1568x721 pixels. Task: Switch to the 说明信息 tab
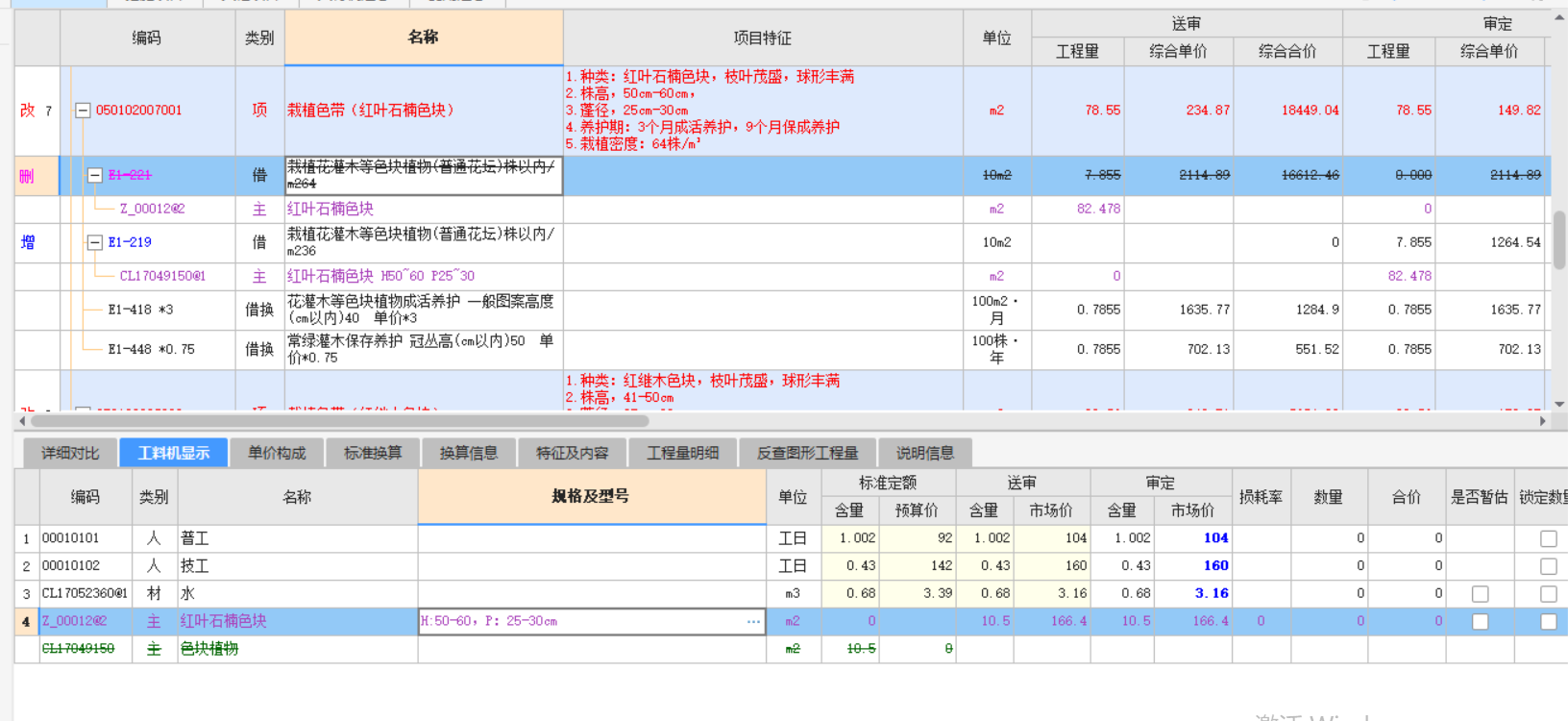click(x=925, y=453)
